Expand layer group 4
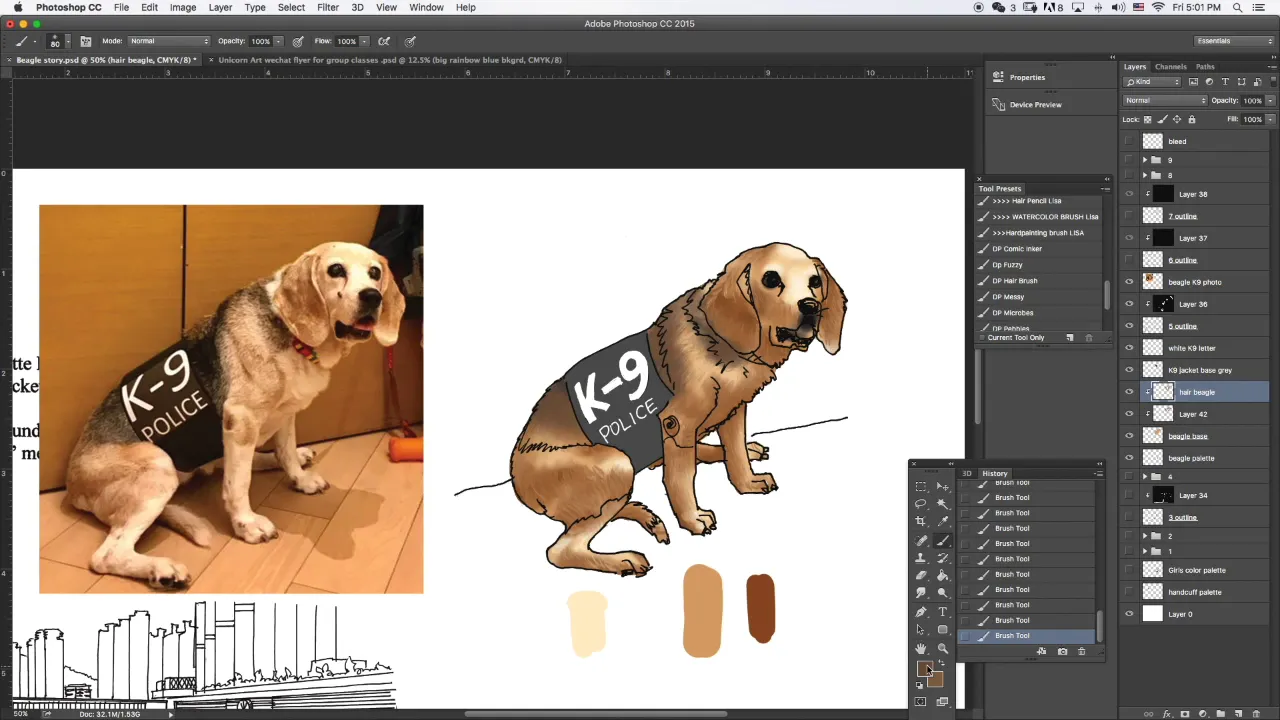Viewport: 1280px width, 720px height. coord(1145,477)
